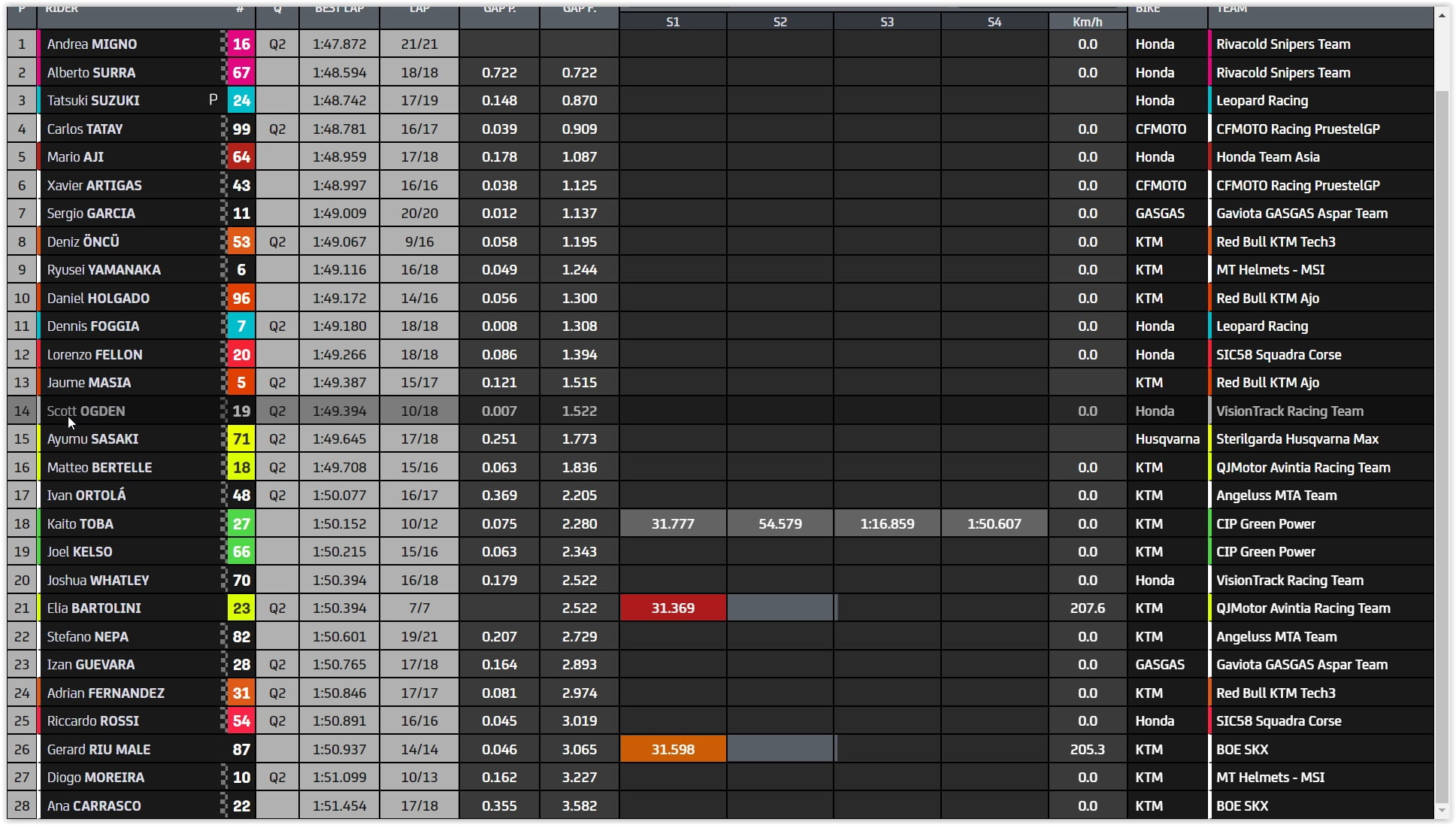Select the Scott Ogden rider row
The image size is (1456, 825).
pos(86,411)
